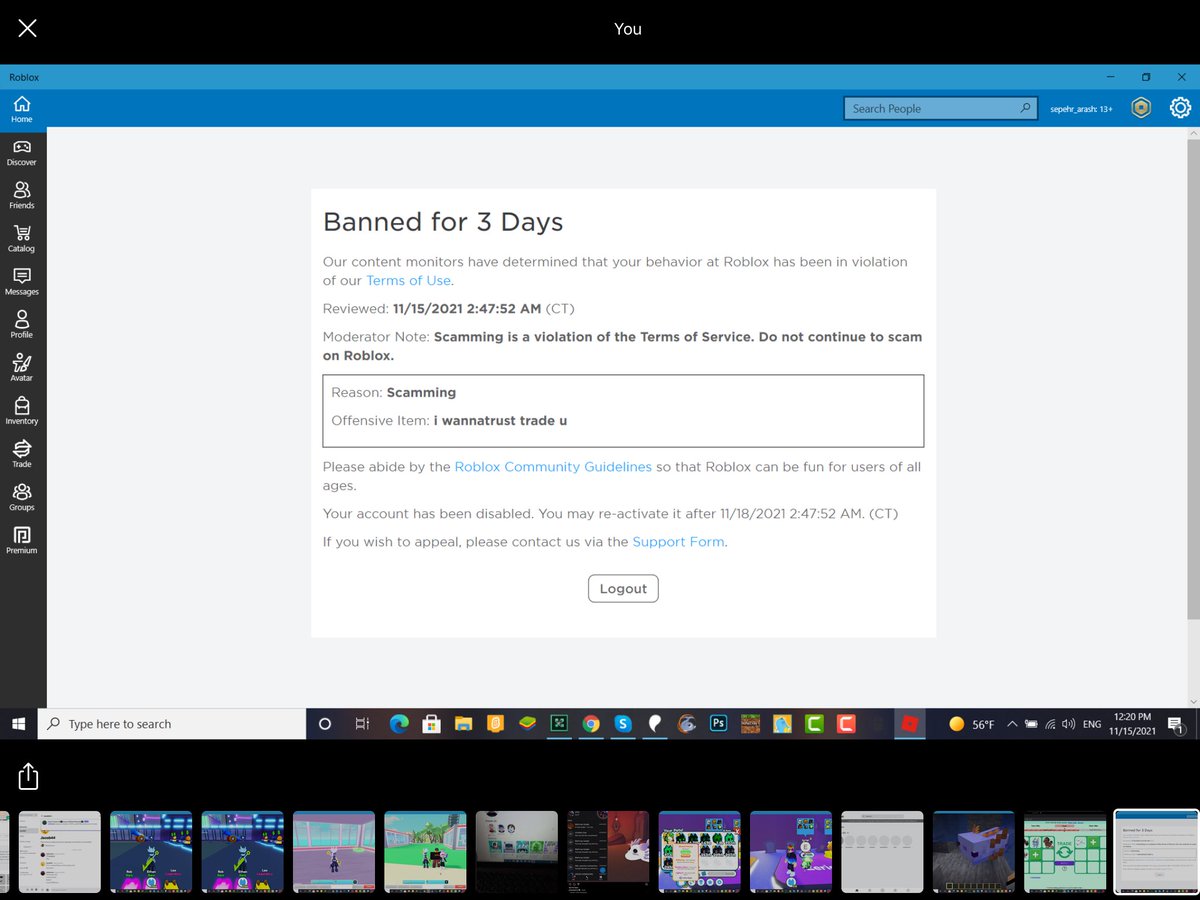Select the selected ban-notice thumbnail in strip
Viewport: 1200px width, 900px height.
pyautogui.click(x=1156, y=851)
